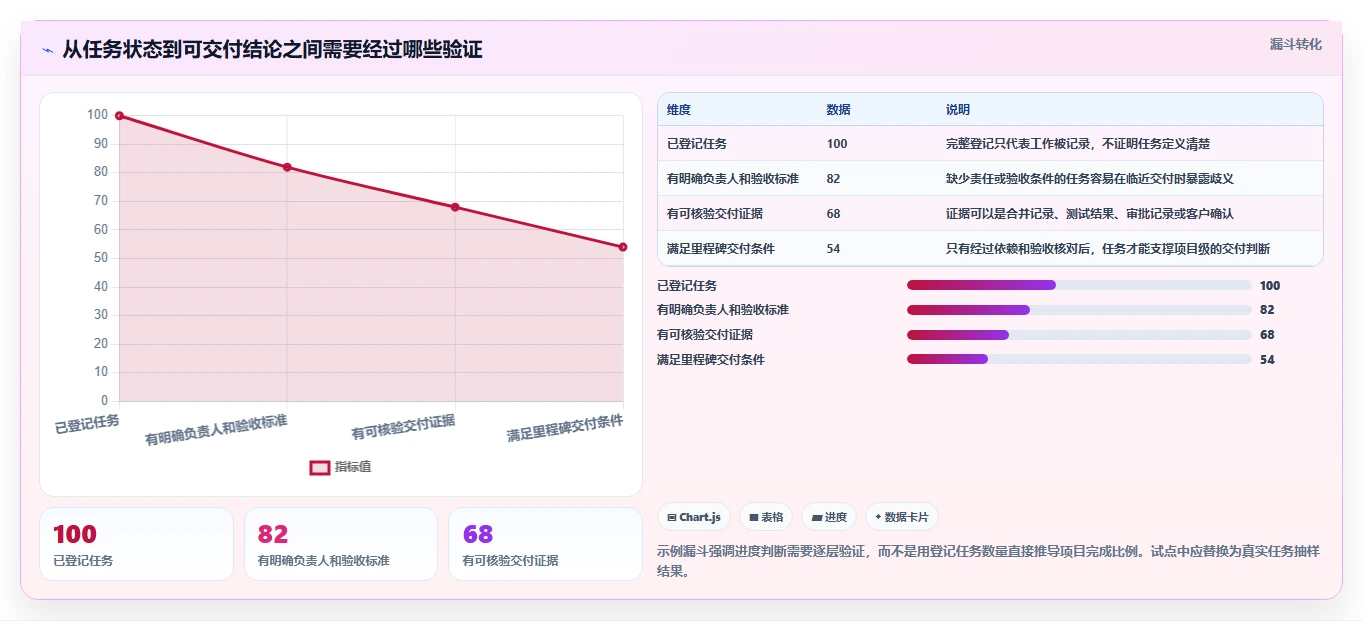This screenshot has height=621, width=1363.
Task: Click the header icon beside the title
Action: (x=47, y=50)
